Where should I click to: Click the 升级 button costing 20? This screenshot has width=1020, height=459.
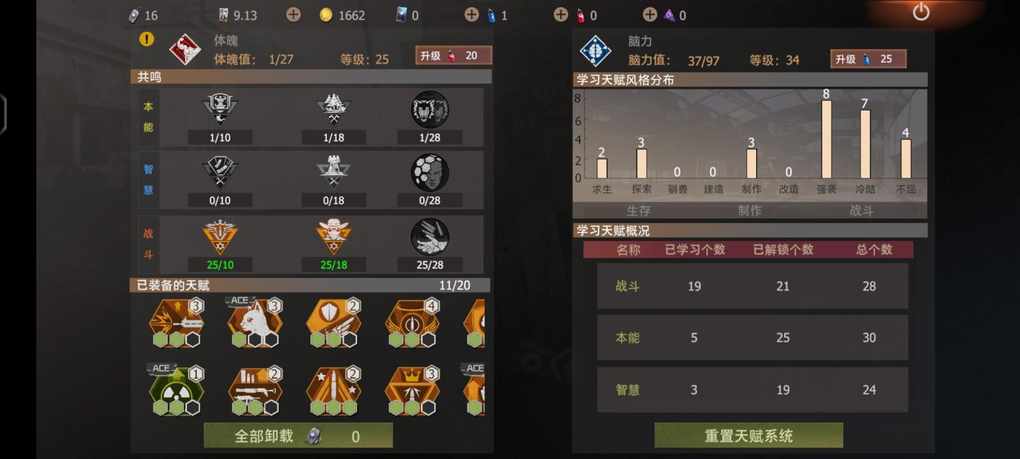[453, 55]
